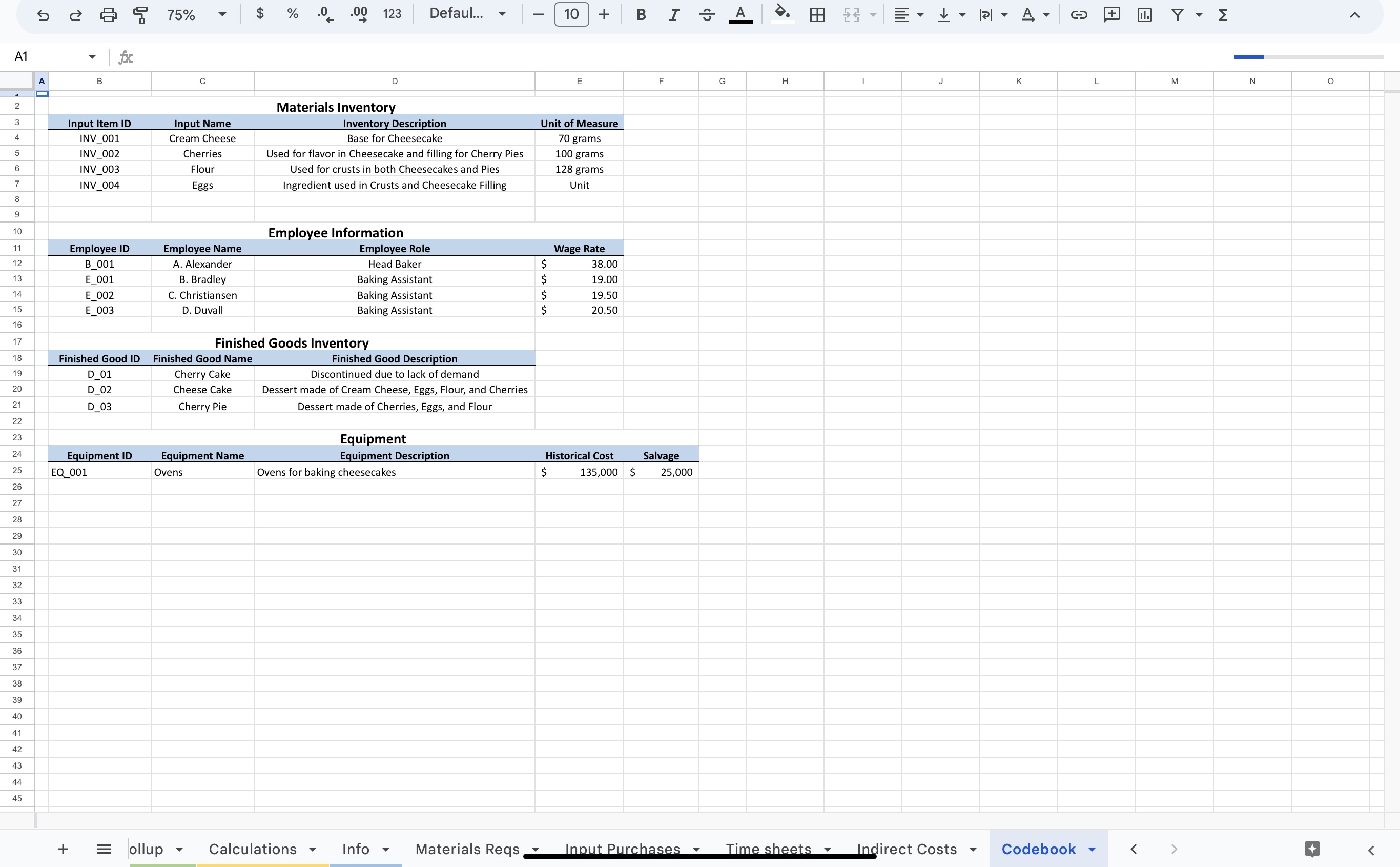Image resolution: width=1400 pixels, height=867 pixels.
Task: Use the paint format tool
Action: (x=140, y=14)
